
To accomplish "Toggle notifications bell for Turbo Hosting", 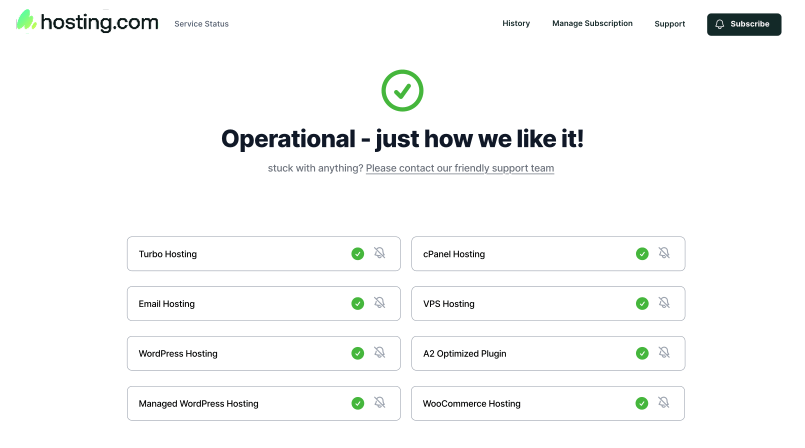I will (x=379, y=253).
